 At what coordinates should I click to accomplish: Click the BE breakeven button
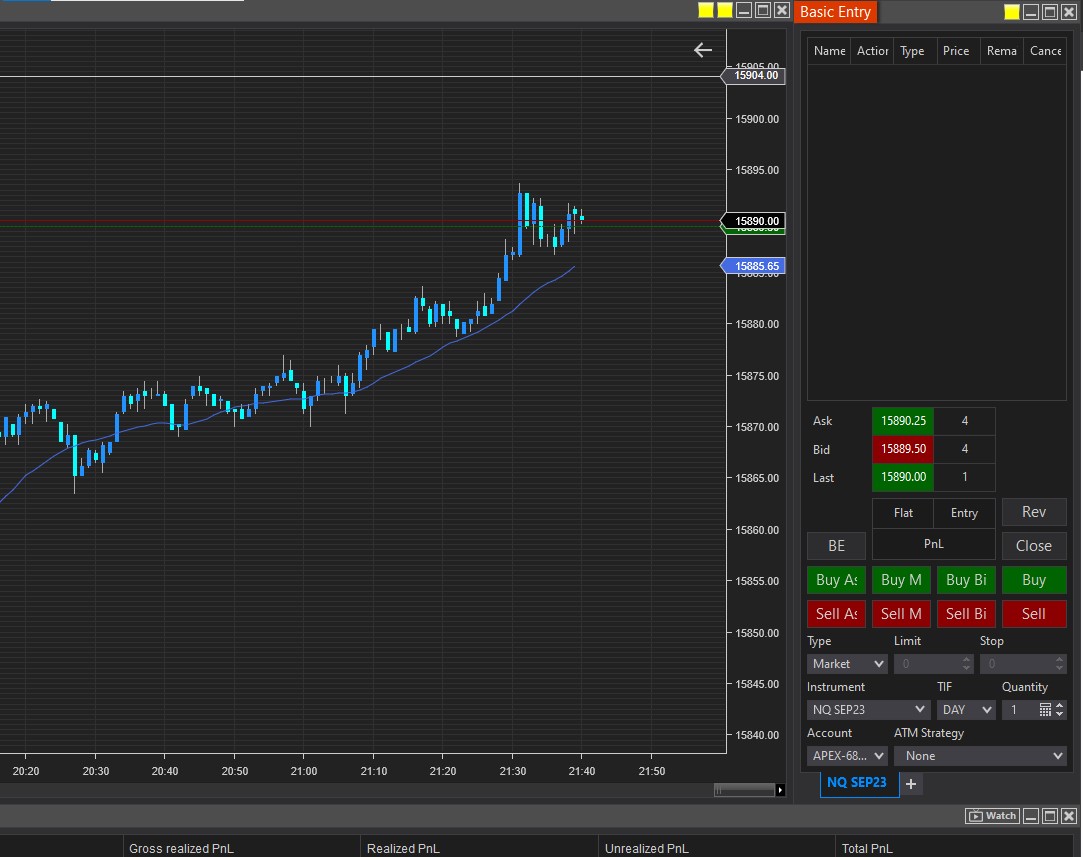tap(836, 545)
